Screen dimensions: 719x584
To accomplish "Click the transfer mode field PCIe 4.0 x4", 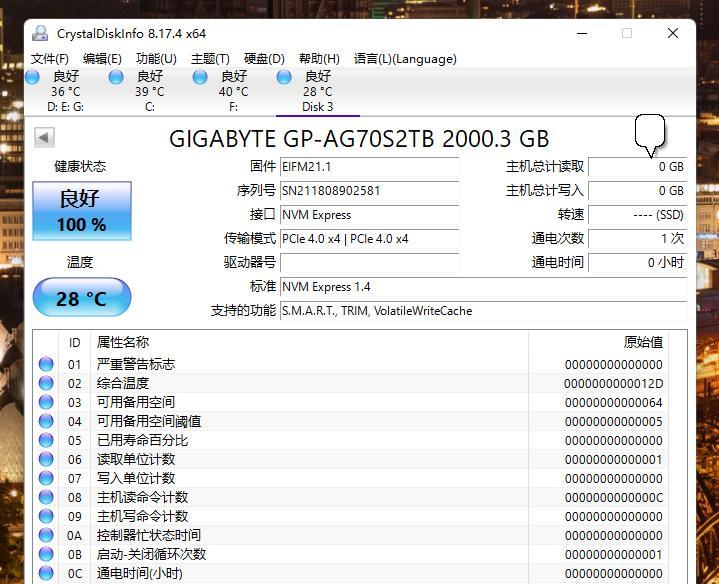I will click(370, 239).
